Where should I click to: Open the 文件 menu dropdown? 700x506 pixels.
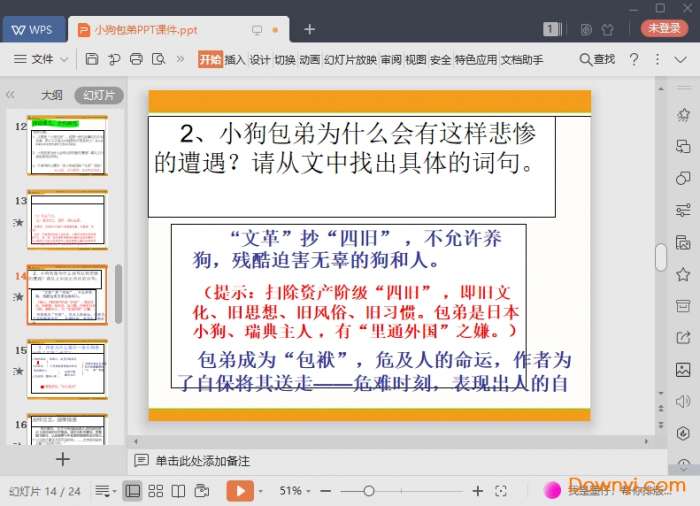41,60
